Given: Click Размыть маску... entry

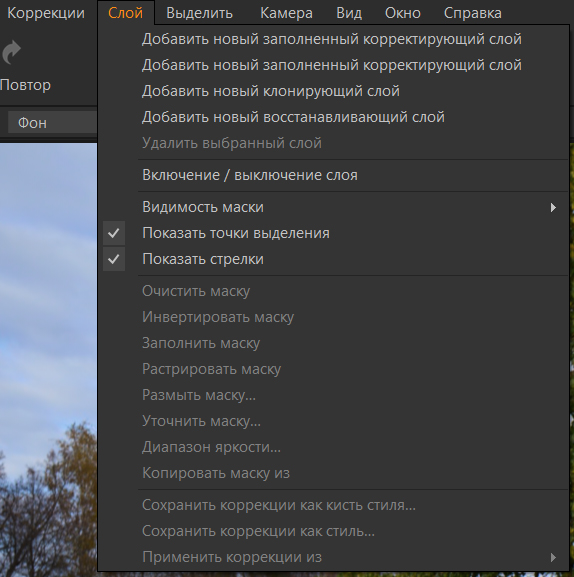Looking at the screenshot, I should pos(334,395).
